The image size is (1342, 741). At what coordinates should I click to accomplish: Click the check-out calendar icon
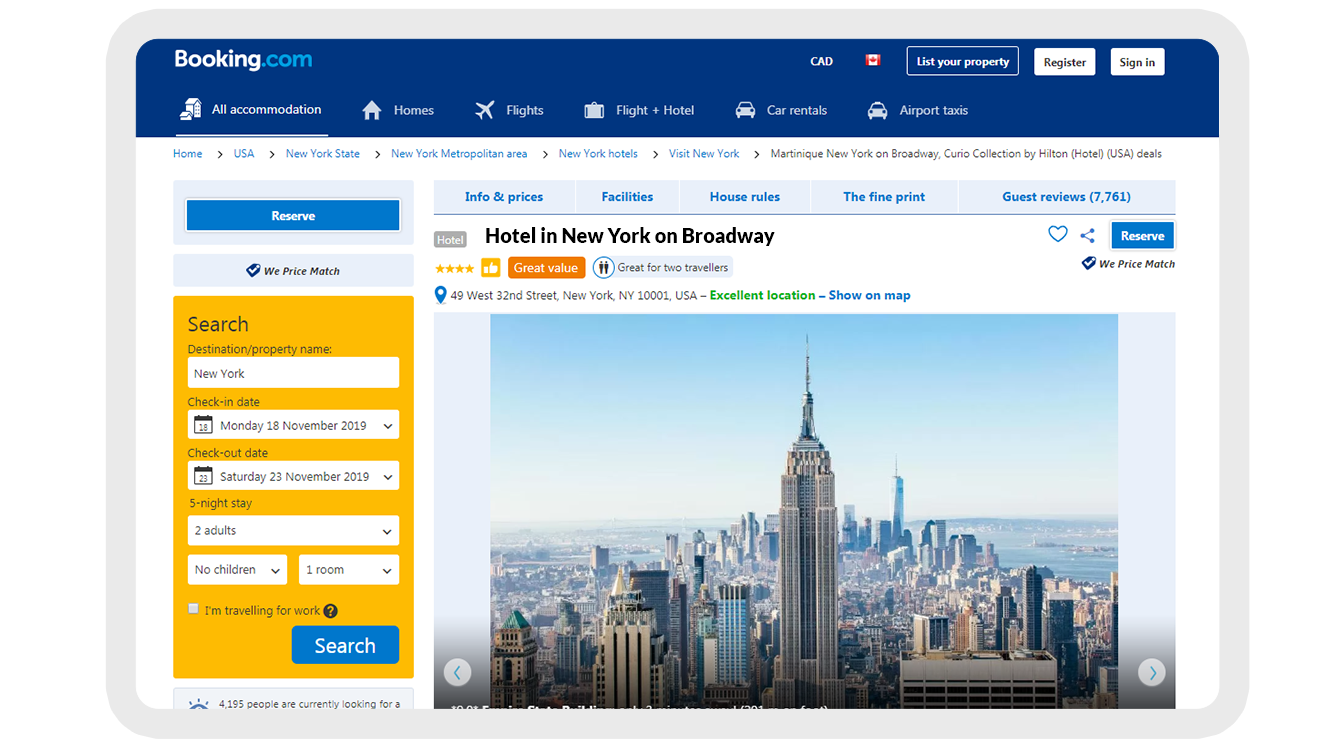(203, 476)
